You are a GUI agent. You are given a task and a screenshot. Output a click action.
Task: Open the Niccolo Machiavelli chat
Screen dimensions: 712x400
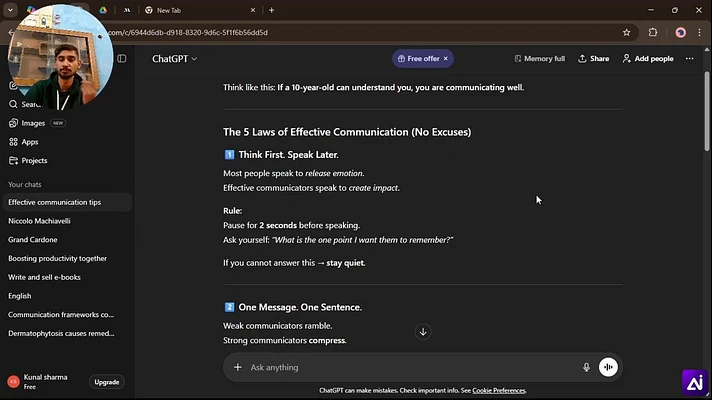click(67, 221)
